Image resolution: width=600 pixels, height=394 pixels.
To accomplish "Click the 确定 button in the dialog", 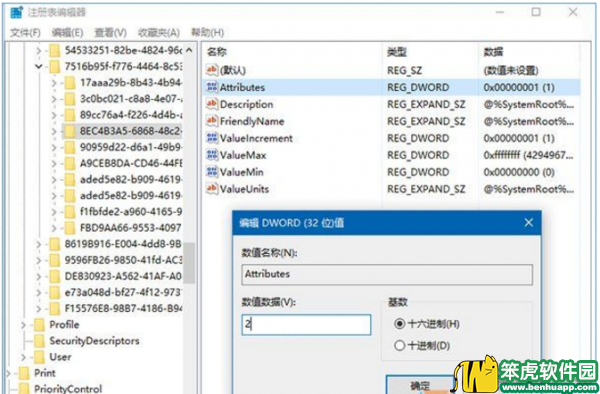I will point(420,385).
